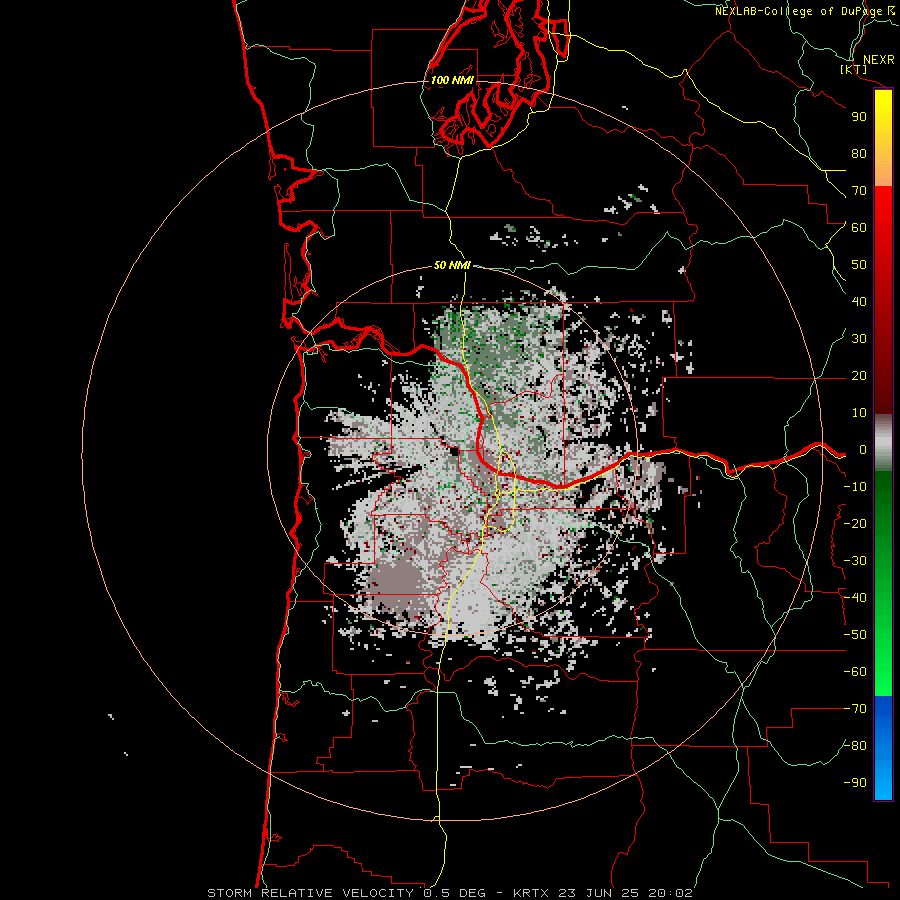Click the Storm Relative Velocity caption text

click(449, 893)
